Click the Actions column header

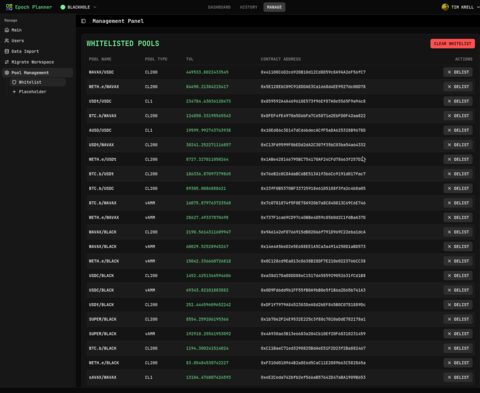[464, 59]
